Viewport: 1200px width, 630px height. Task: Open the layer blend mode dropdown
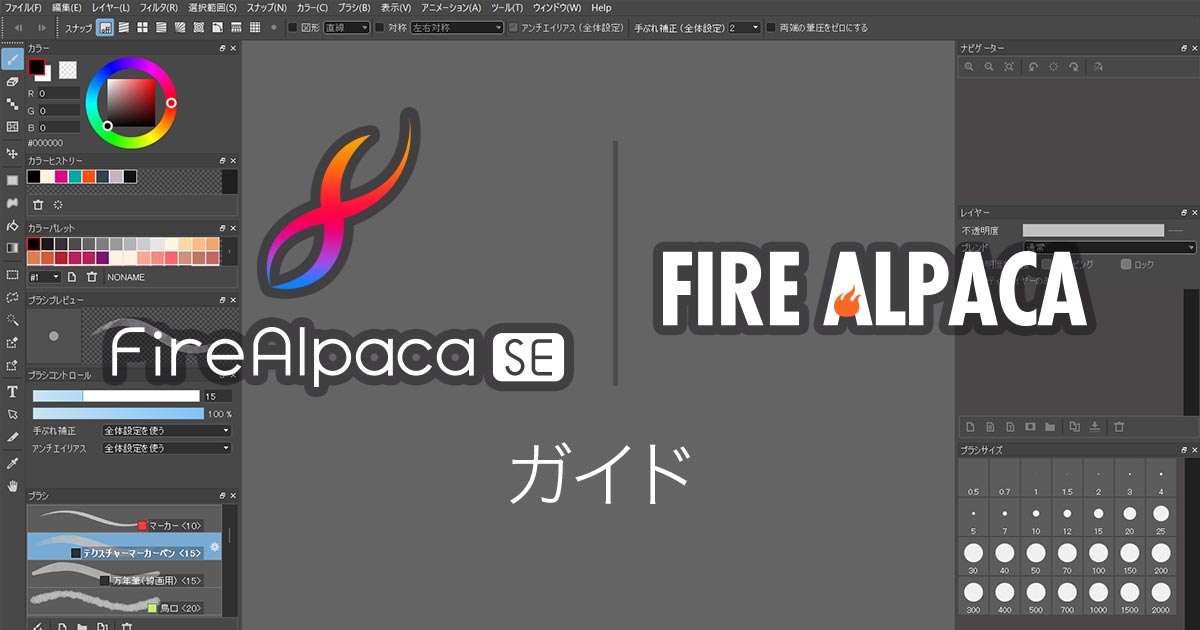point(1110,246)
